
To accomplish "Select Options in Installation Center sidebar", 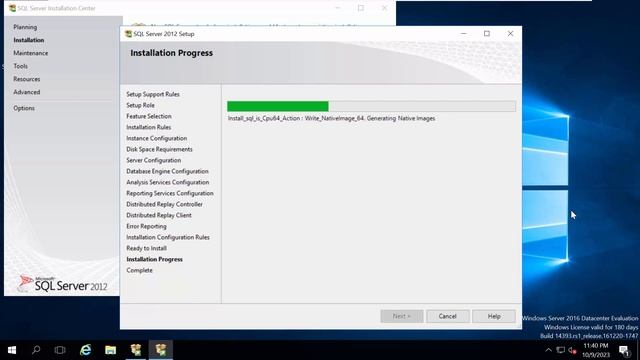I will point(24,108).
